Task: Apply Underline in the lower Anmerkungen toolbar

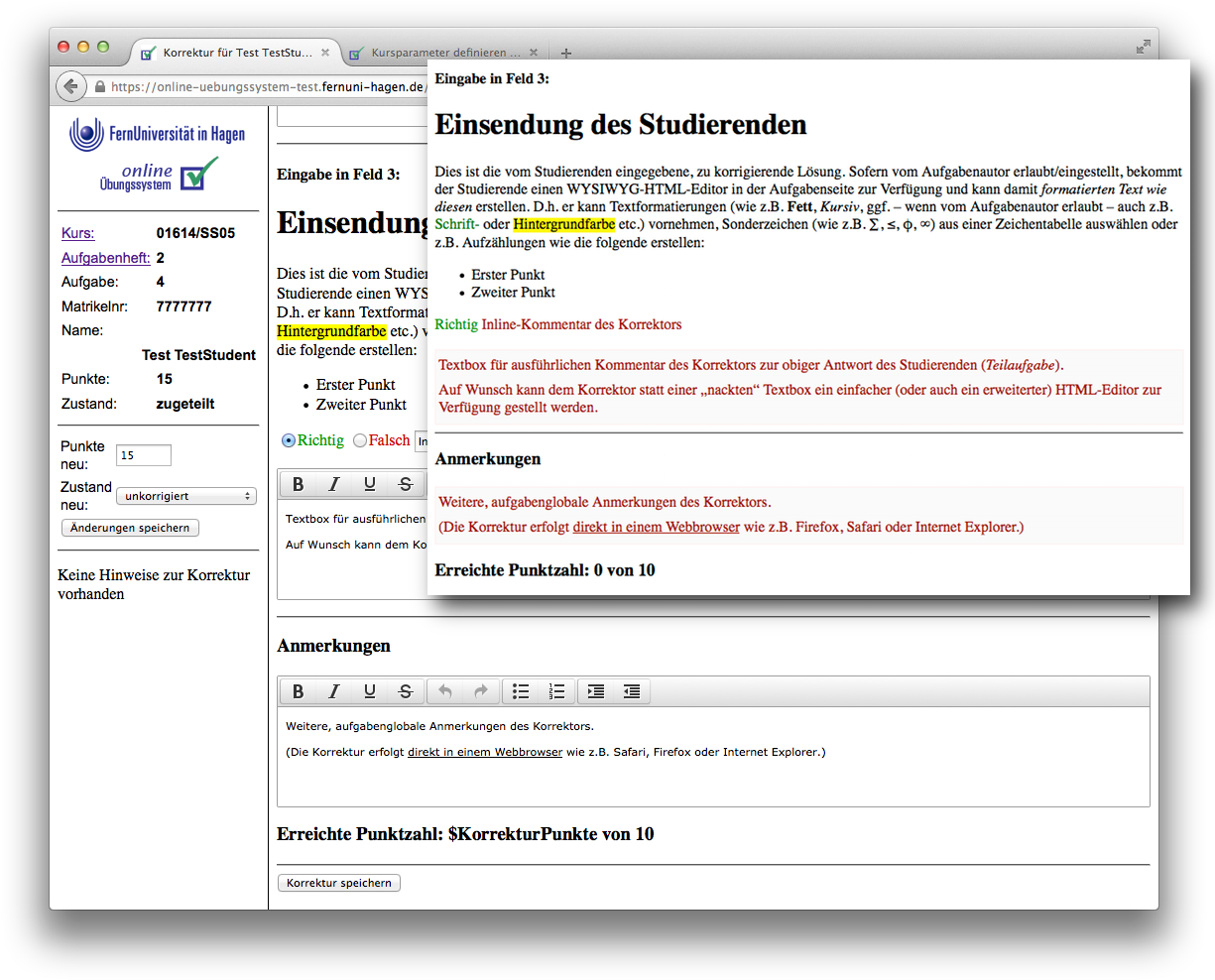Action: click(370, 691)
